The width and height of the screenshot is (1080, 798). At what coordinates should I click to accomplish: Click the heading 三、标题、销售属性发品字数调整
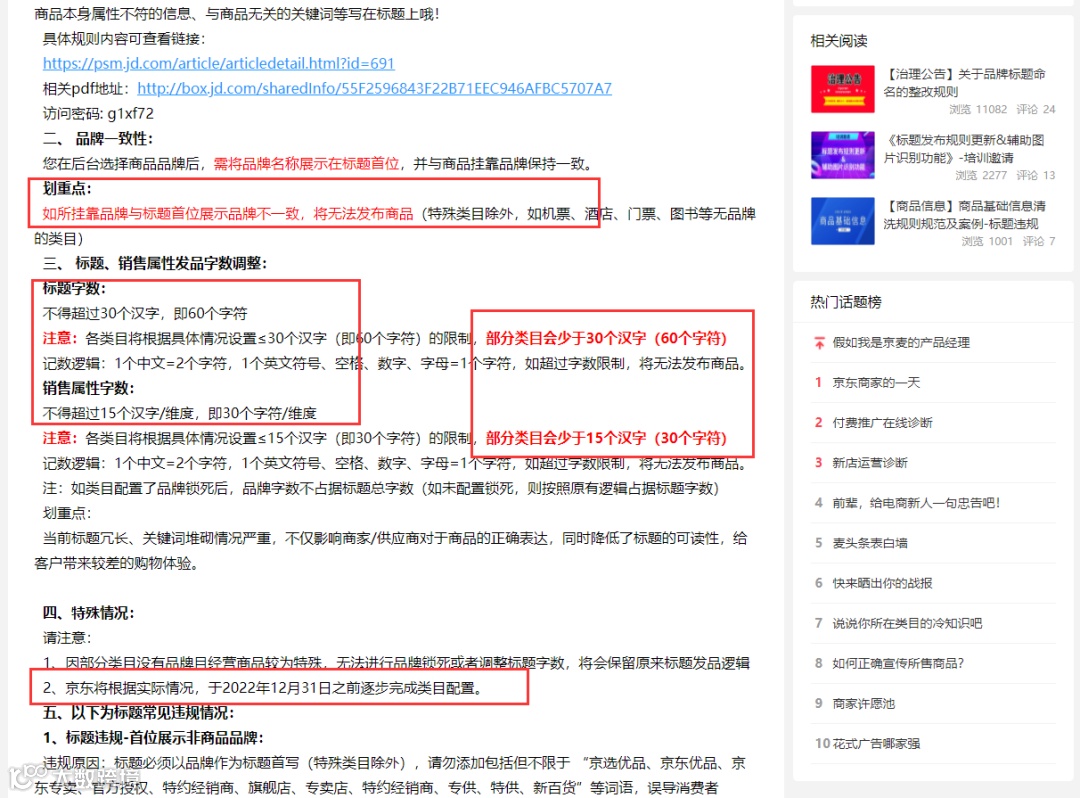coord(155,263)
